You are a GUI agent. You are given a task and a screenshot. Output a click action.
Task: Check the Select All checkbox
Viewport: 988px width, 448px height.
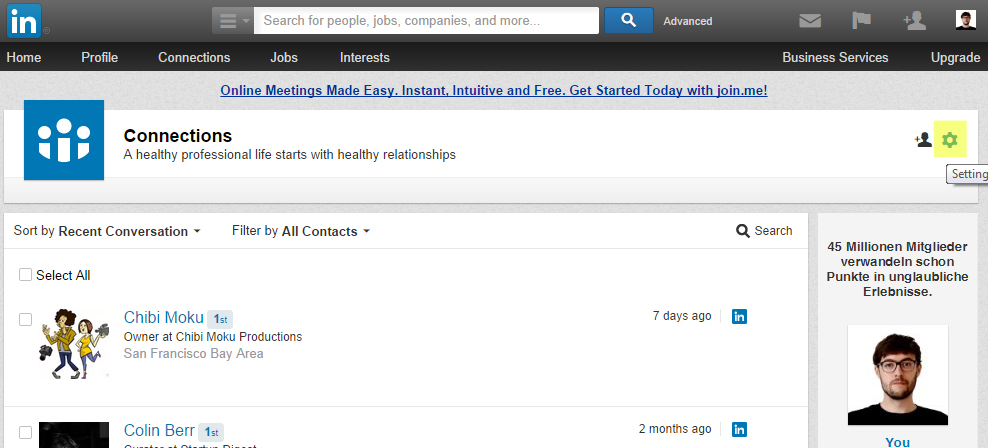[x=26, y=275]
